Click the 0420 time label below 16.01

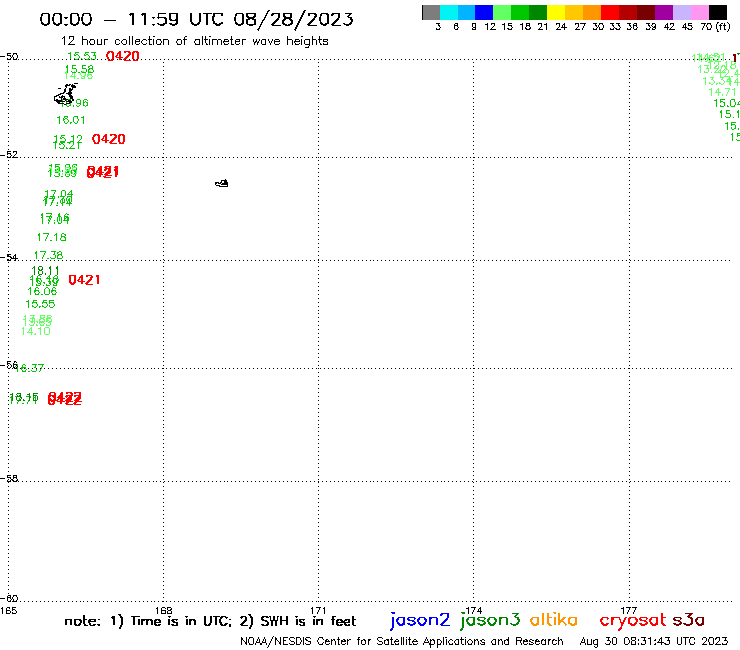coord(109,139)
